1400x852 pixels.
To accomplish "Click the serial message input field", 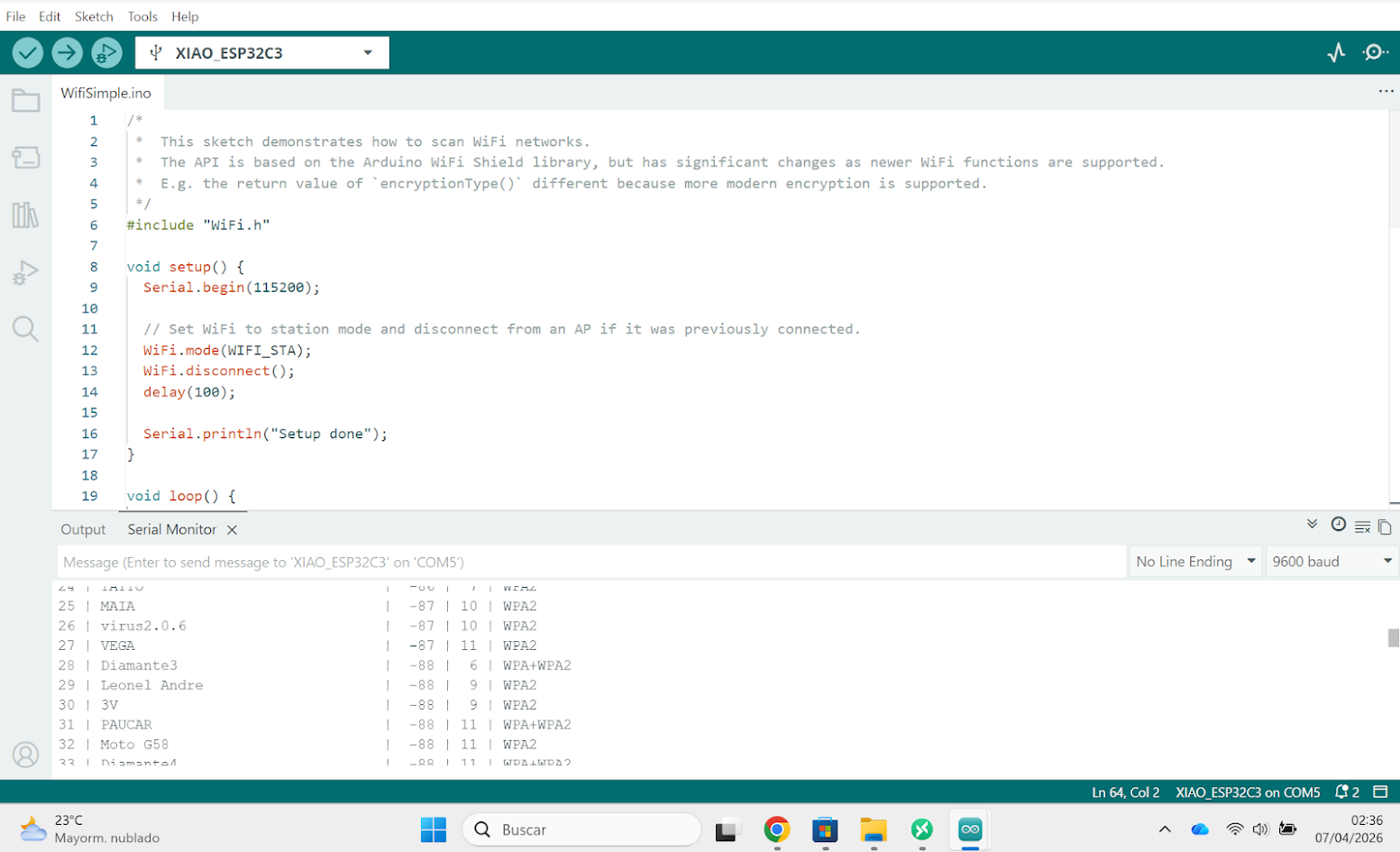I will 592,562.
